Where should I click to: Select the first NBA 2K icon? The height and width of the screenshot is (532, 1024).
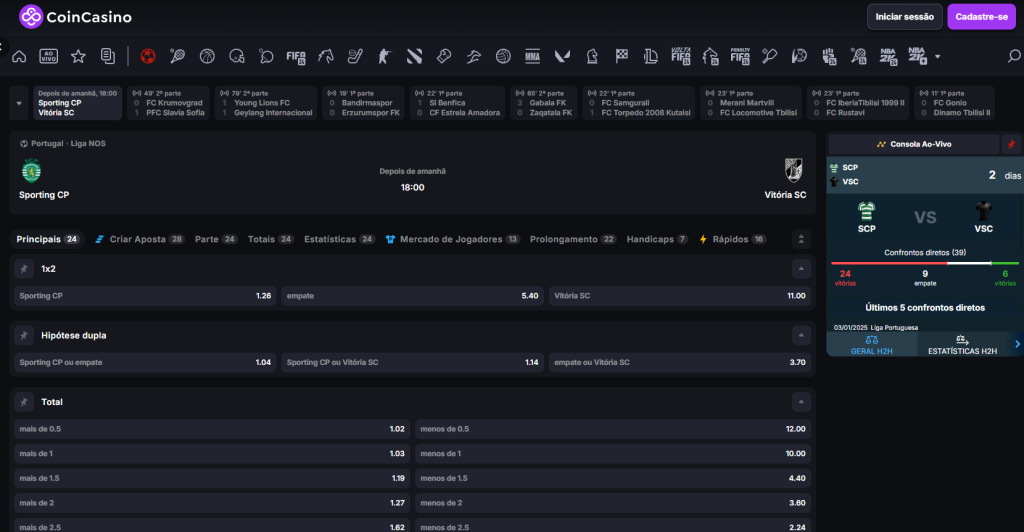pos(888,56)
